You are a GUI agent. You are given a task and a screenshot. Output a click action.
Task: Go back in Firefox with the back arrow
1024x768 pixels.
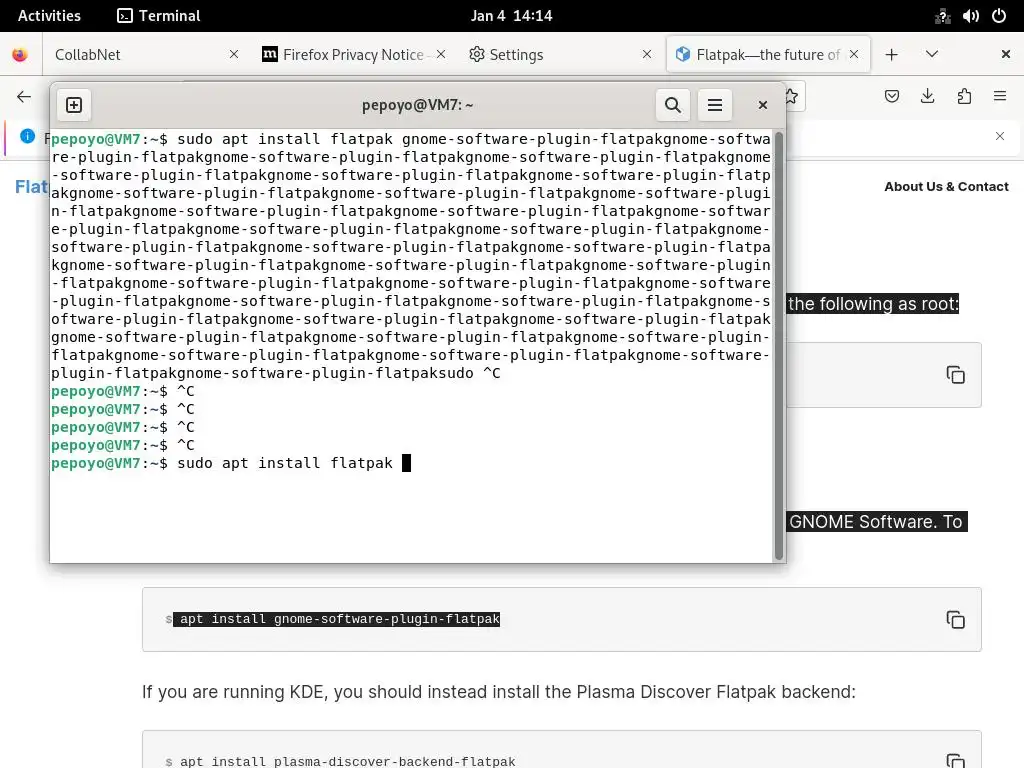tap(24, 97)
